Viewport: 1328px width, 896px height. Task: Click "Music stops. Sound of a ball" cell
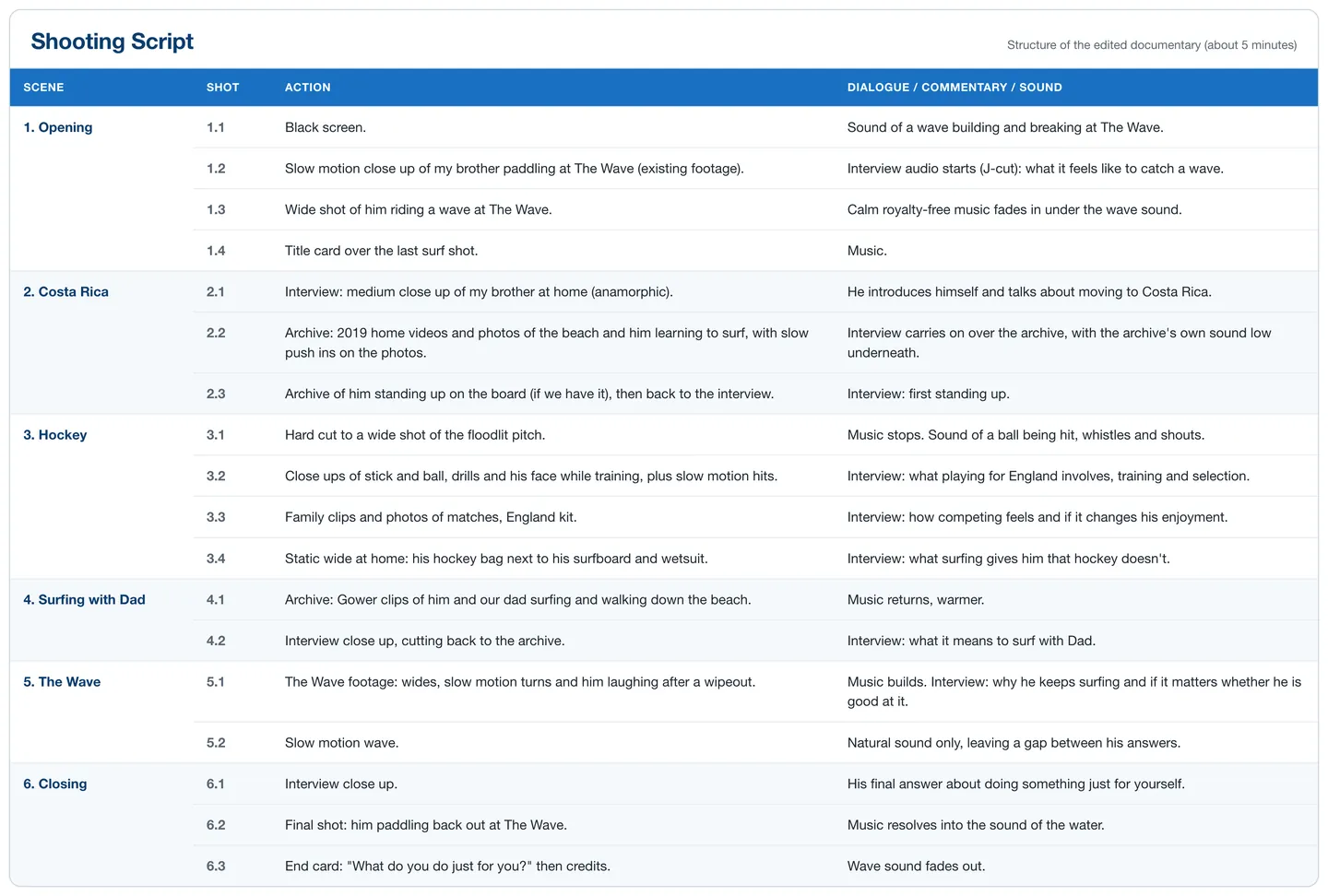(x=1026, y=435)
